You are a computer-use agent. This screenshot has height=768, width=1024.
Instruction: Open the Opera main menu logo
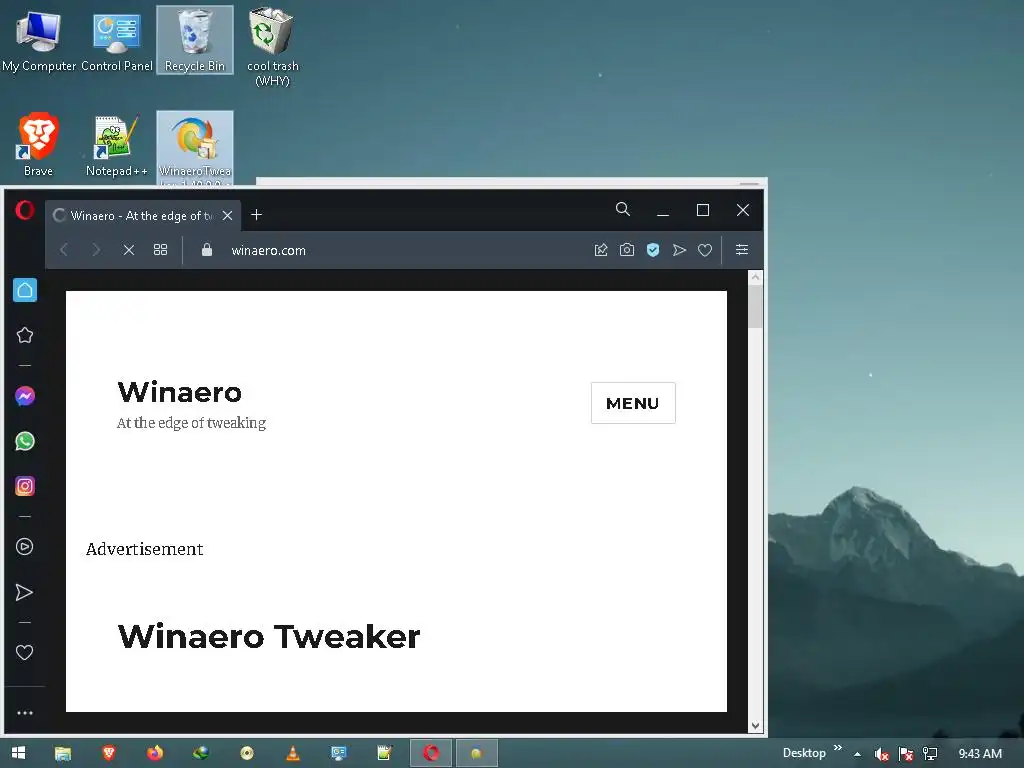[x=25, y=210]
